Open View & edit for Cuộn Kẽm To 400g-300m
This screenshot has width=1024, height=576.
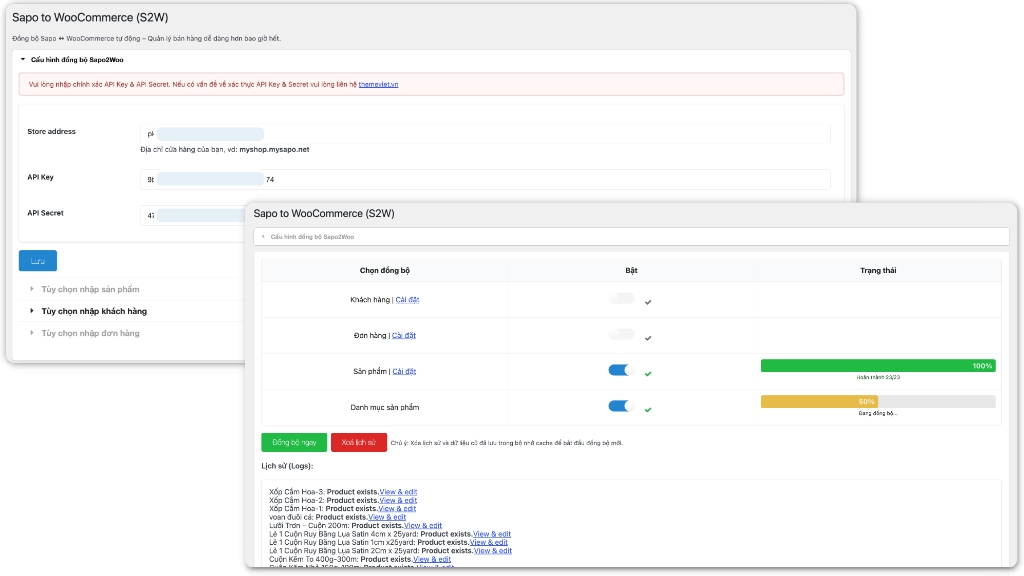pyautogui.click(x=432, y=560)
